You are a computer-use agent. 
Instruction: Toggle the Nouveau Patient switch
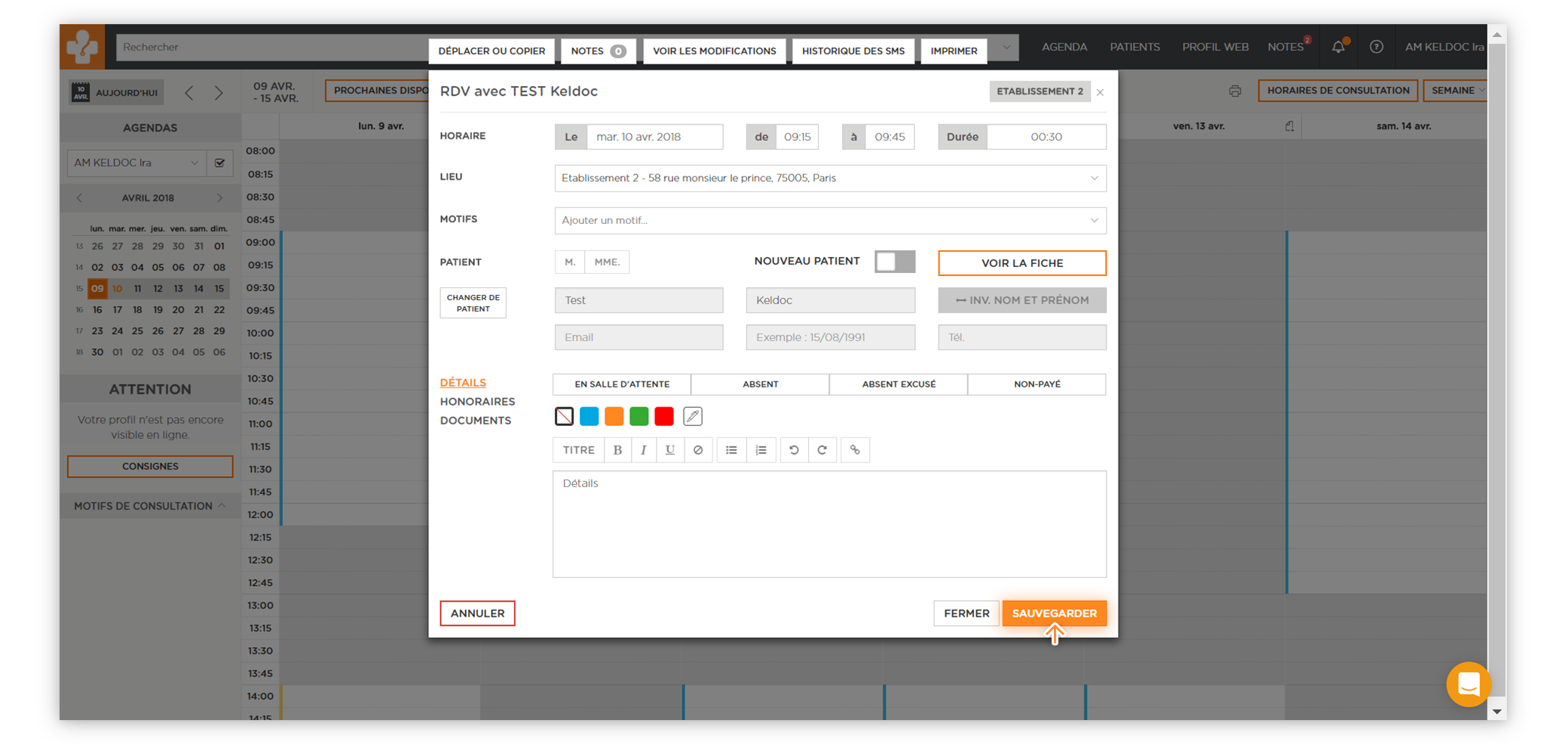point(895,262)
